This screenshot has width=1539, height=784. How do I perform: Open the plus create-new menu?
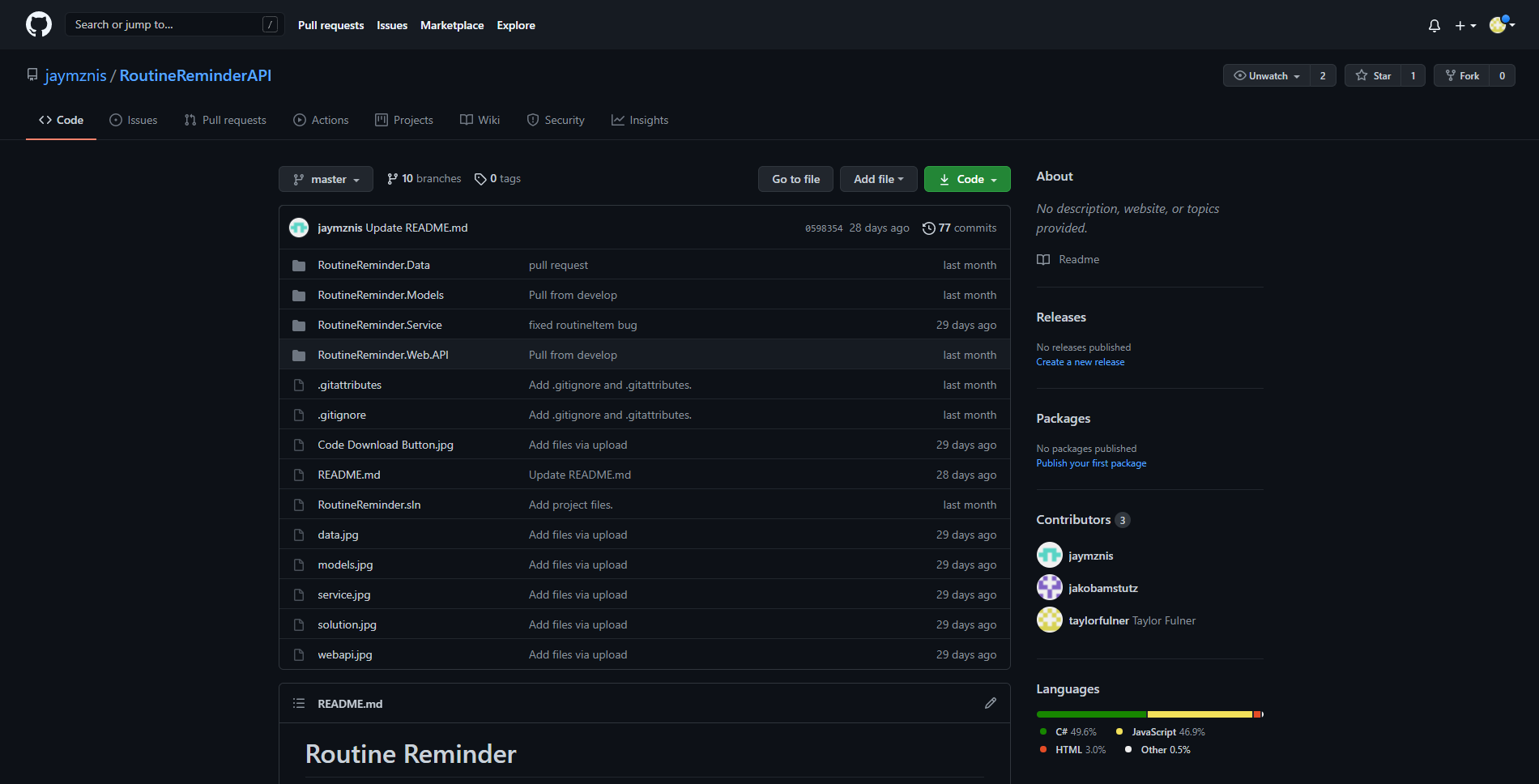pyautogui.click(x=1465, y=25)
